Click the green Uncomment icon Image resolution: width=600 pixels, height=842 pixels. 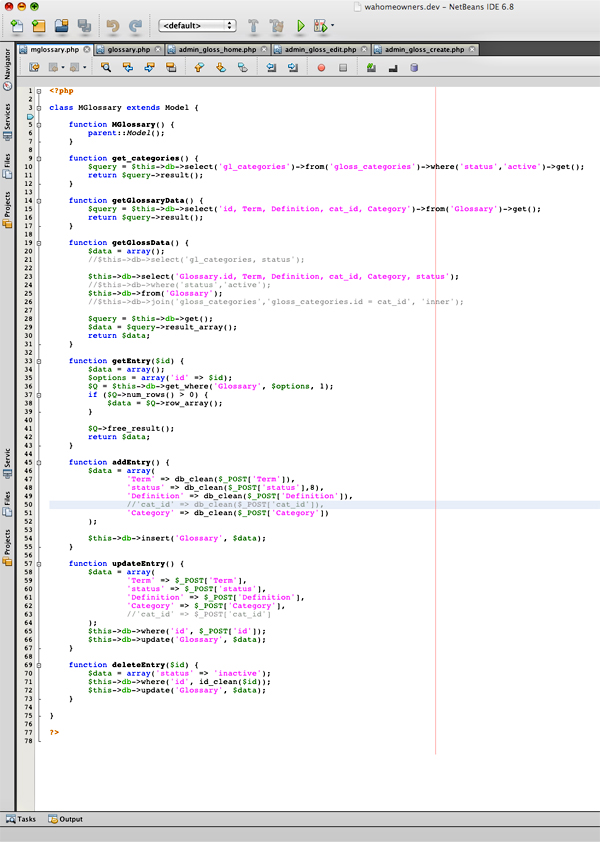point(371,68)
